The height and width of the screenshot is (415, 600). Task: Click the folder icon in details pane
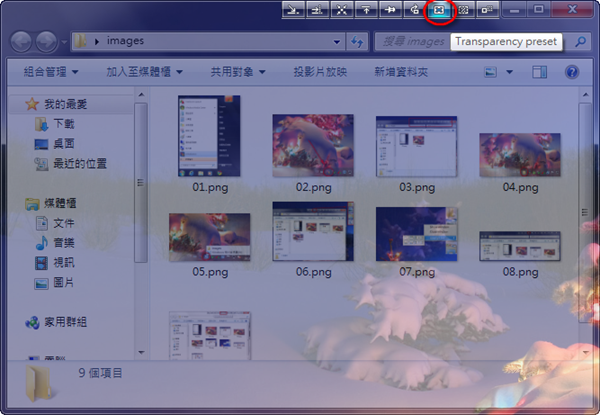(x=38, y=383)
